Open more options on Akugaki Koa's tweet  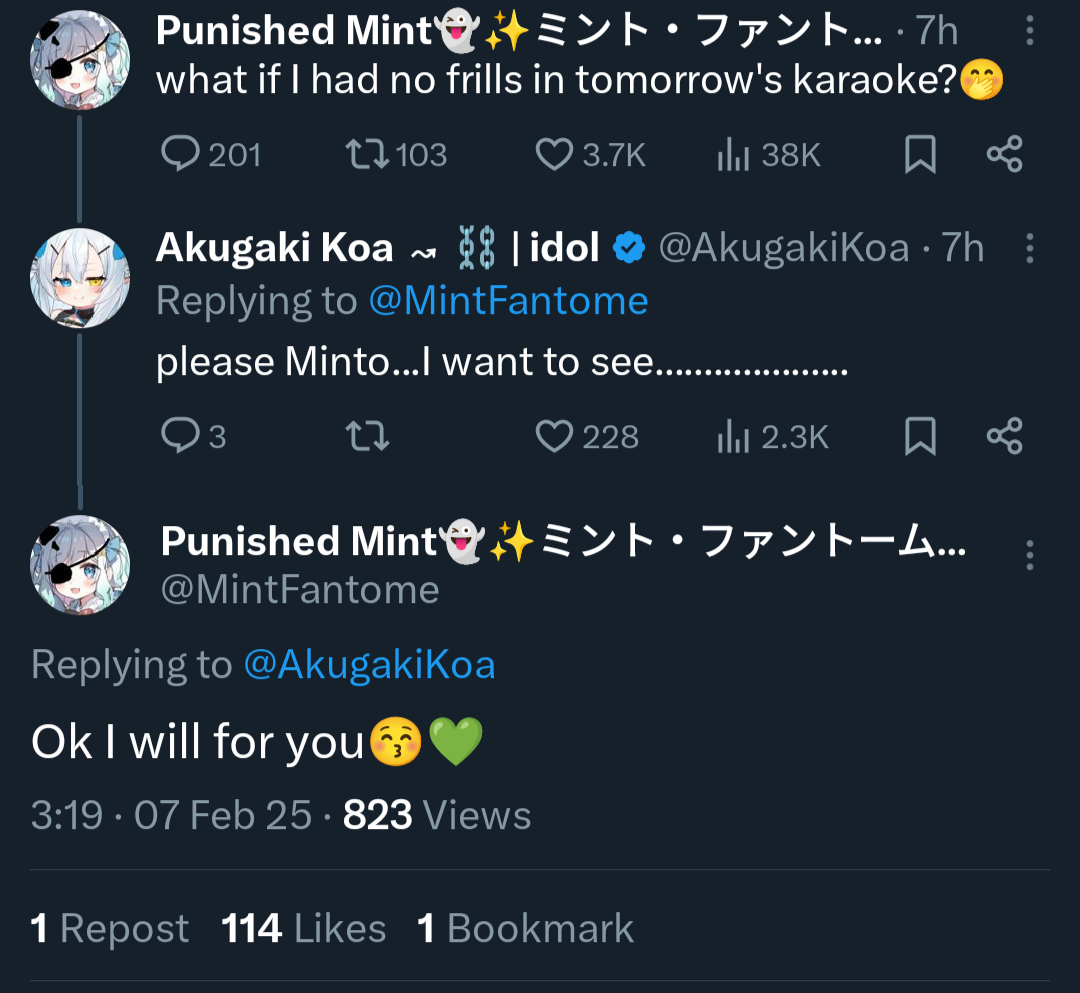tap(1030, 248)
